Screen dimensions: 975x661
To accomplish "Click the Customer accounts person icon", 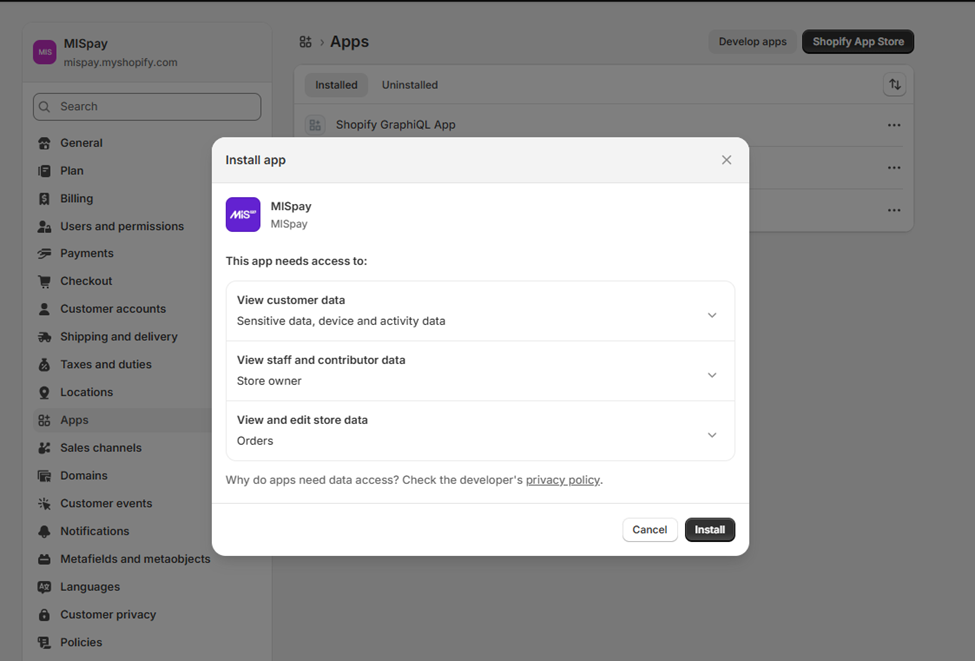I will (x=44, y=309).
